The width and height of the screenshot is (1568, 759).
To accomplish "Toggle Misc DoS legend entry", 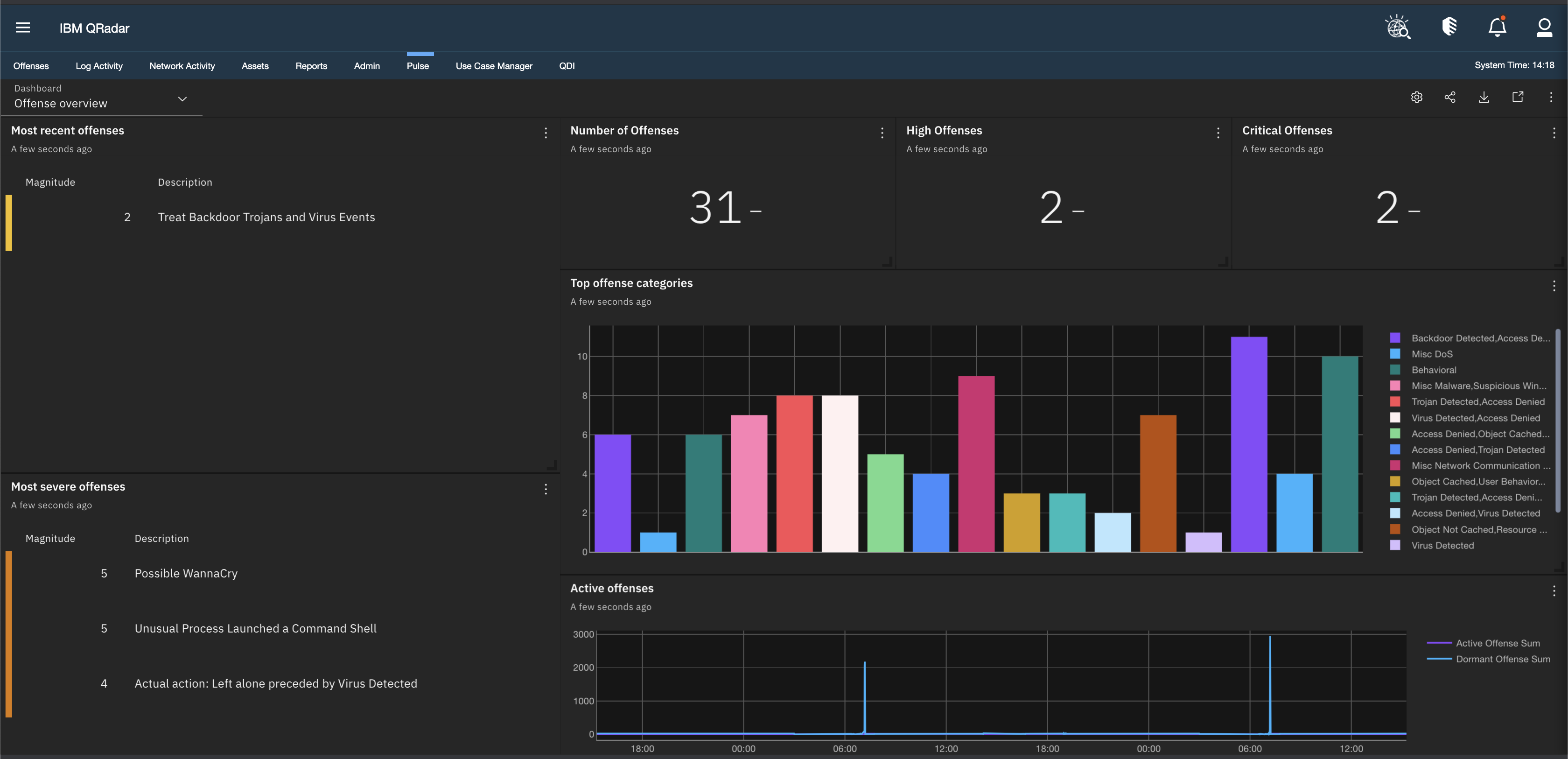I will [x=1432, y=354].
